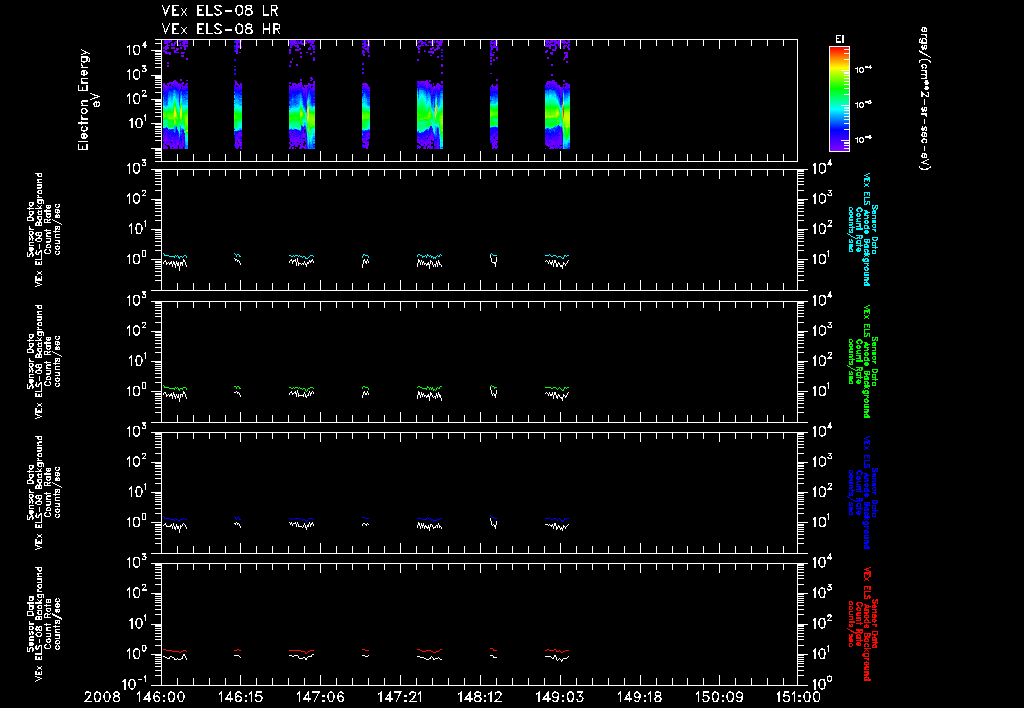Image resolution: width=1024 pixels, height=708 pixels.
Task: Click the lowest tick label on the color bar
Action: click(863, 139)
